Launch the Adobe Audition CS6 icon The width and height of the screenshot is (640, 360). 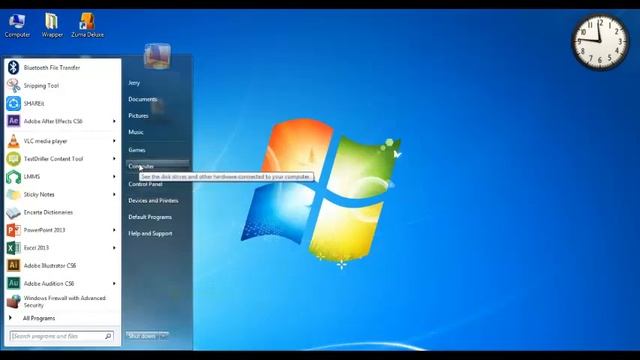coord(13,283)
